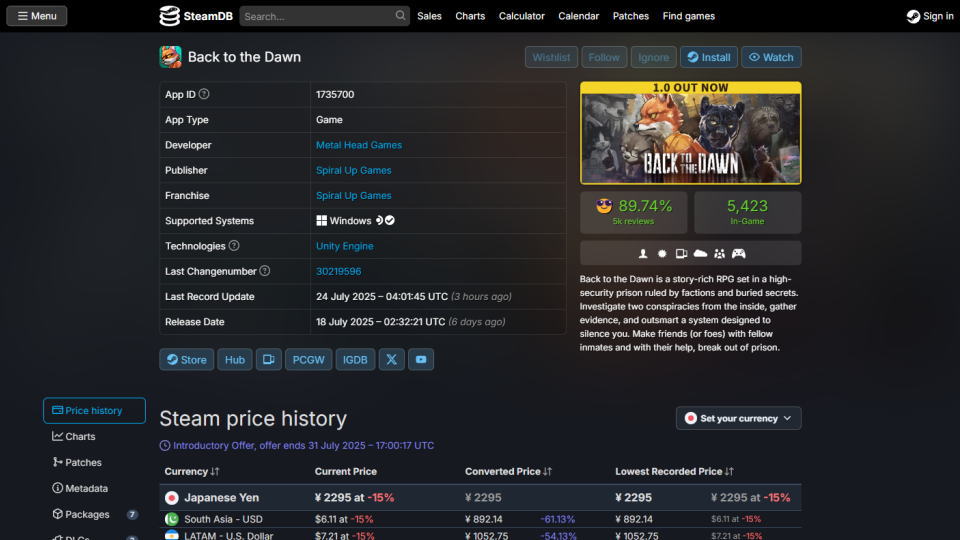Open the Unity Engine link
Screen dimensions: 960x540
point(345,246)
